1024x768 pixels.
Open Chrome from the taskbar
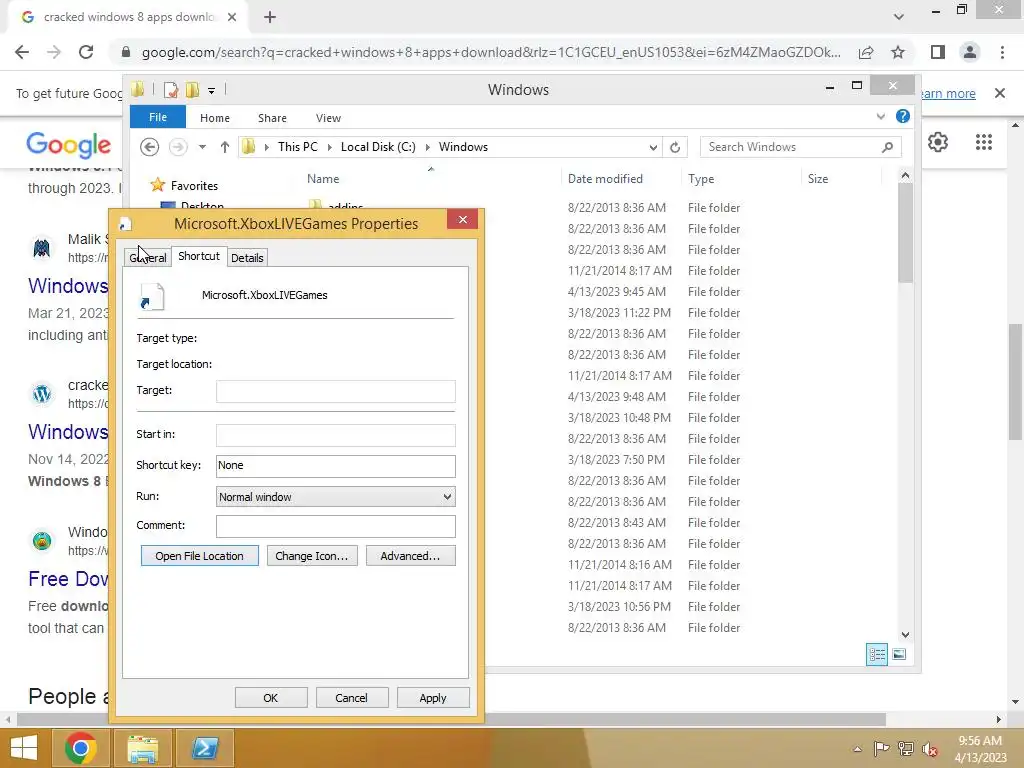point(81,748)
